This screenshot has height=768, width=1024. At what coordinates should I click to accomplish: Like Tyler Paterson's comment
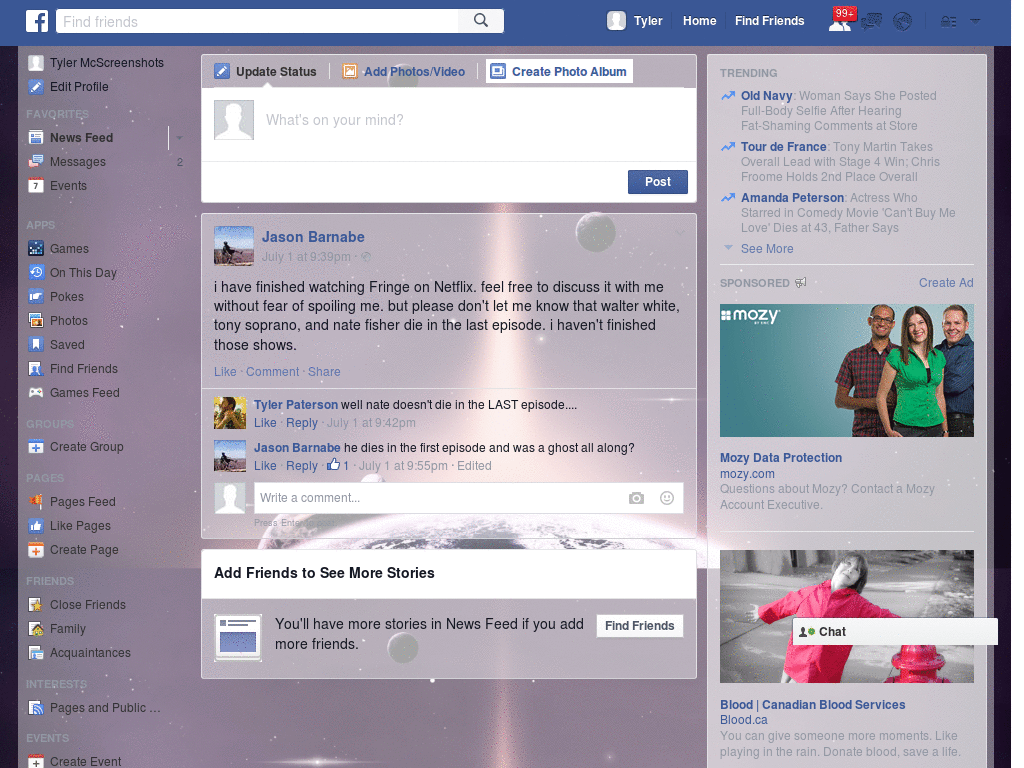pyautogui.click(x=265, y=423)
